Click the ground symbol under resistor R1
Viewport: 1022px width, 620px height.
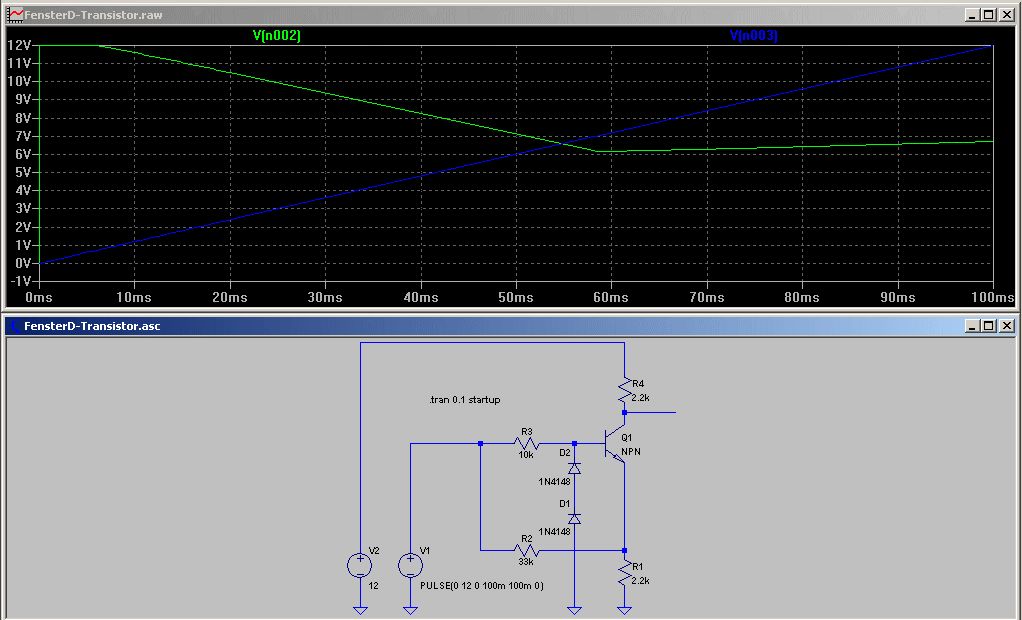coord(624,610)
